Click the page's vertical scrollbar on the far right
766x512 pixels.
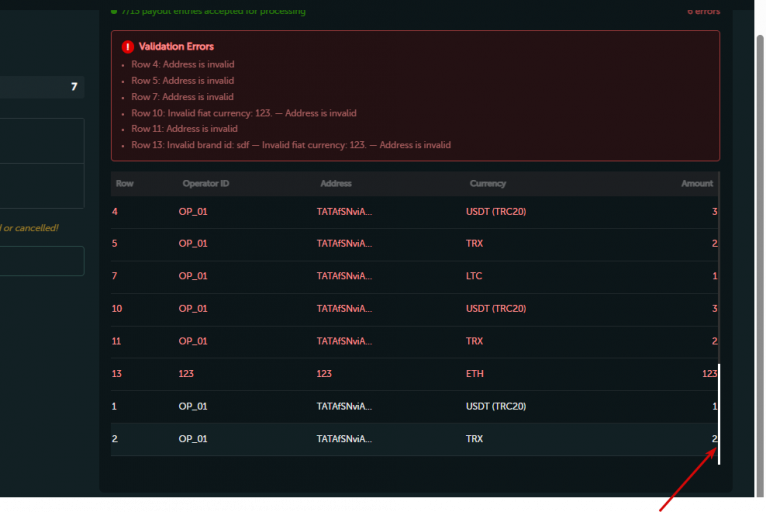point(760,266)
